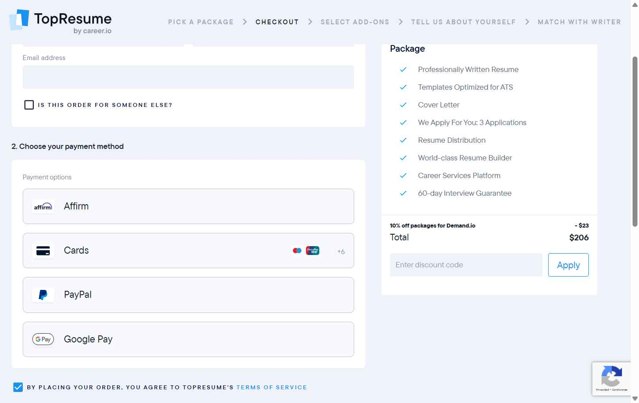The image size is (639, 403).
Task: Go to Select Add-ons step
Action: pos(355,22)
